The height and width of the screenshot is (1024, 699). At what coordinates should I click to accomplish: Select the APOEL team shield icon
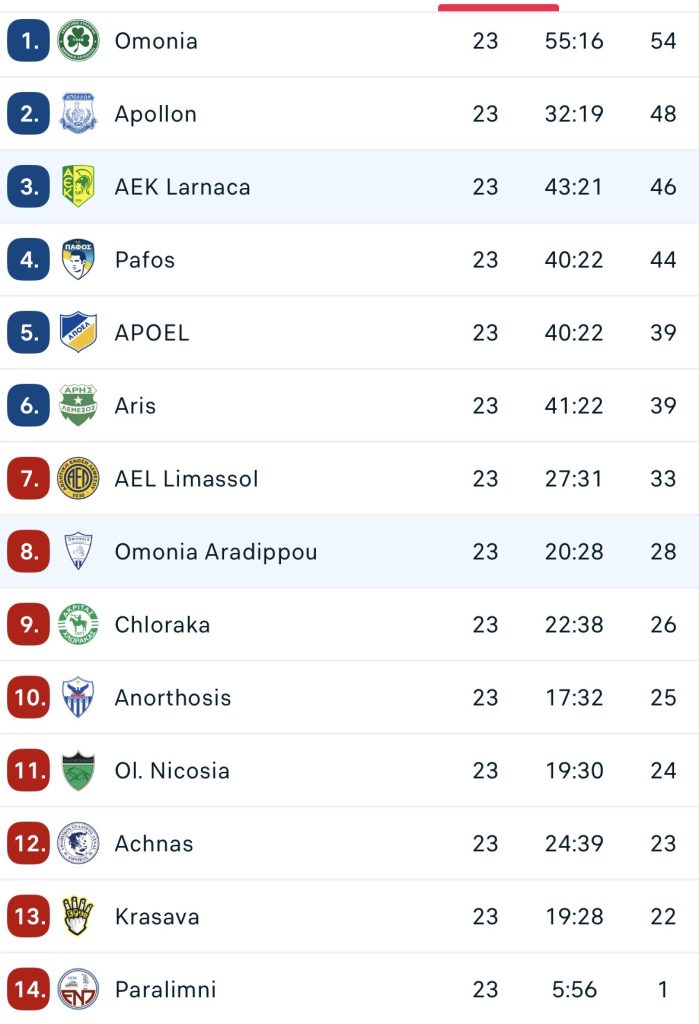click(78, 333)
